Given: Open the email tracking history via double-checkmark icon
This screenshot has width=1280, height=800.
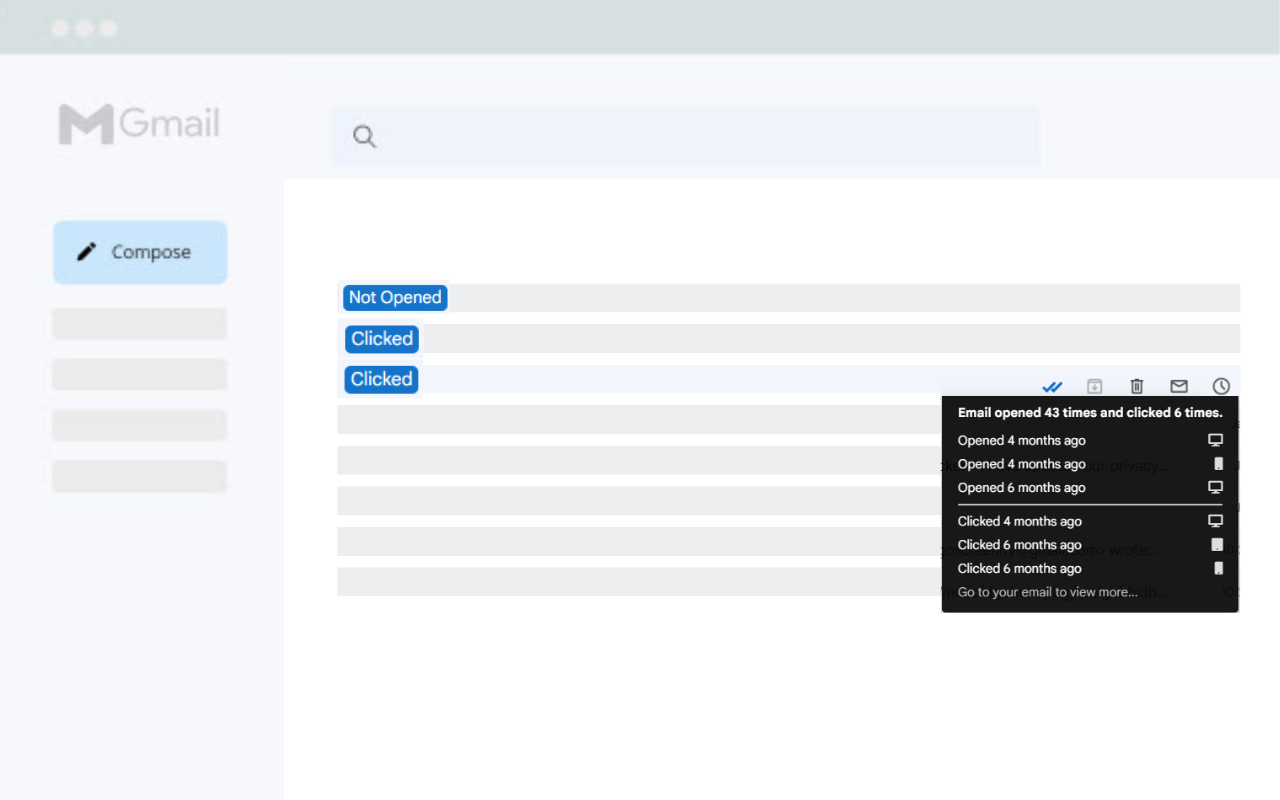Looking at the screenshot, I should click(1052, 386).
